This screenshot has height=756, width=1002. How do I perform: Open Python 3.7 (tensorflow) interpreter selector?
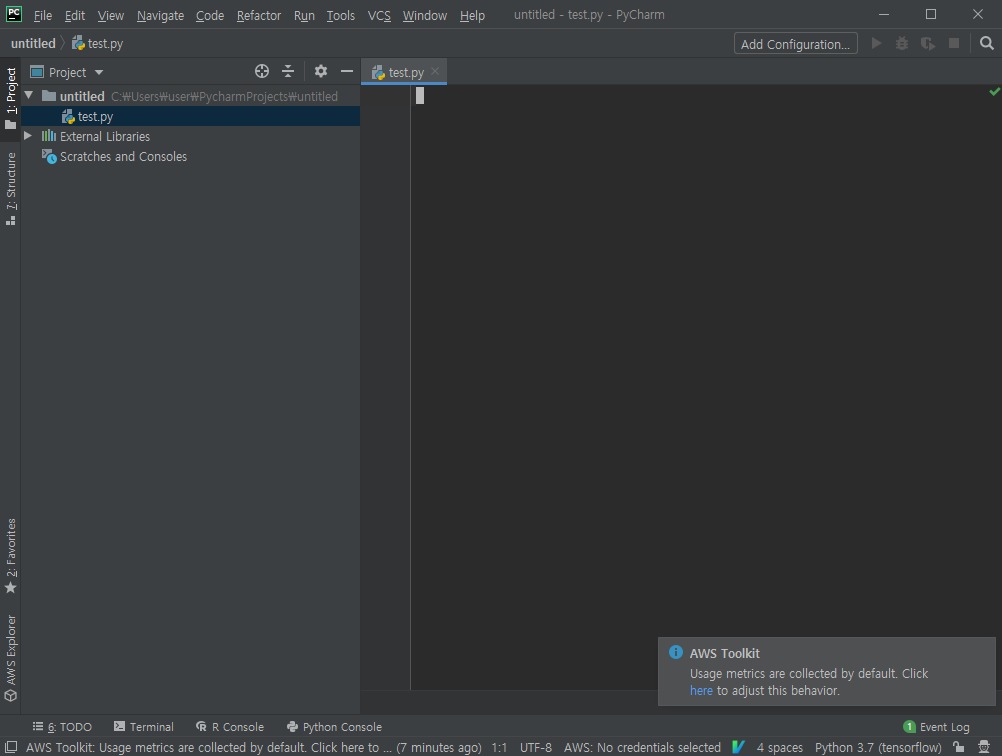878,748
